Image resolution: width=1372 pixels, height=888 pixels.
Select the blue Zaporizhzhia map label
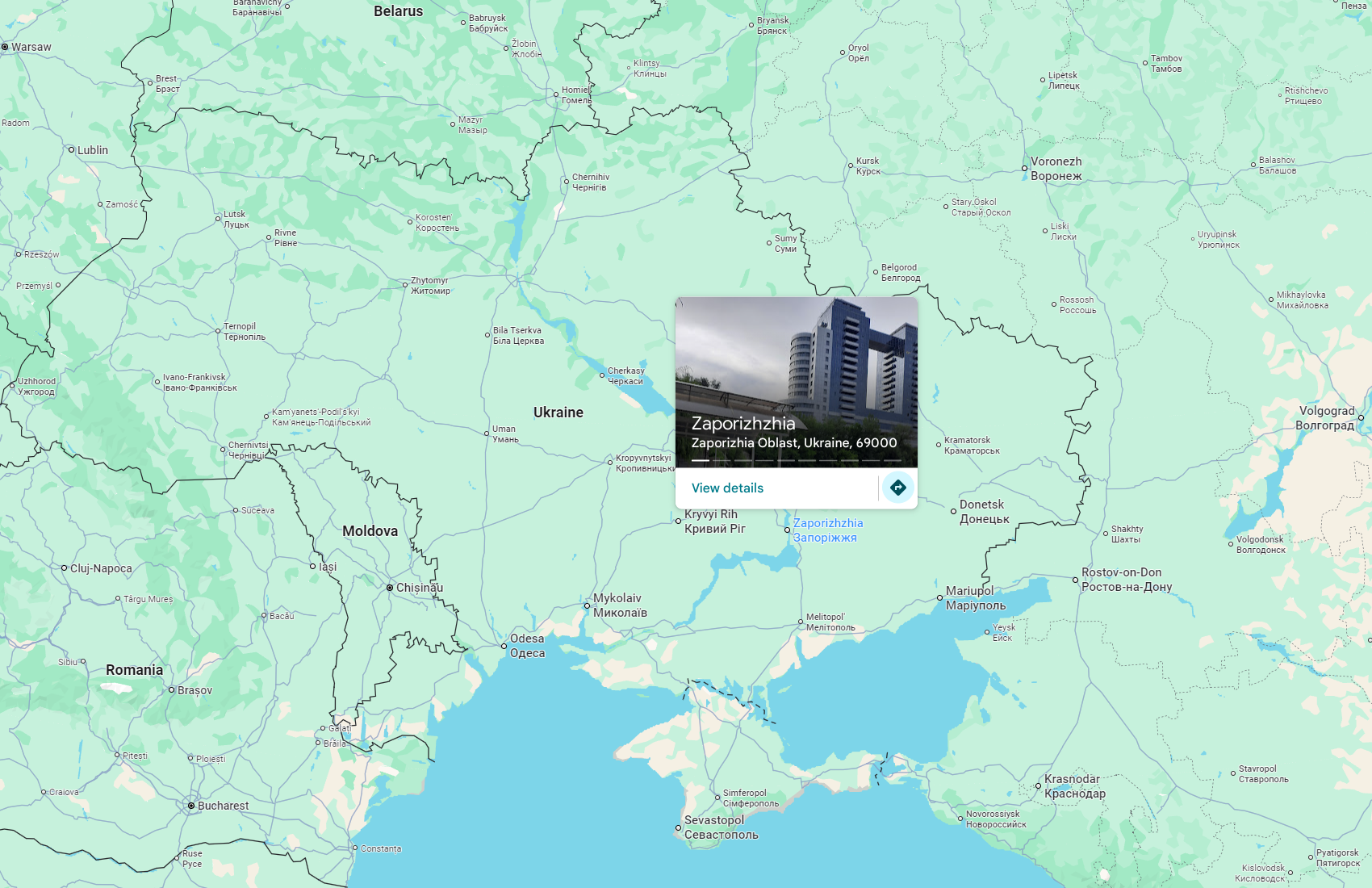(828, 530)
